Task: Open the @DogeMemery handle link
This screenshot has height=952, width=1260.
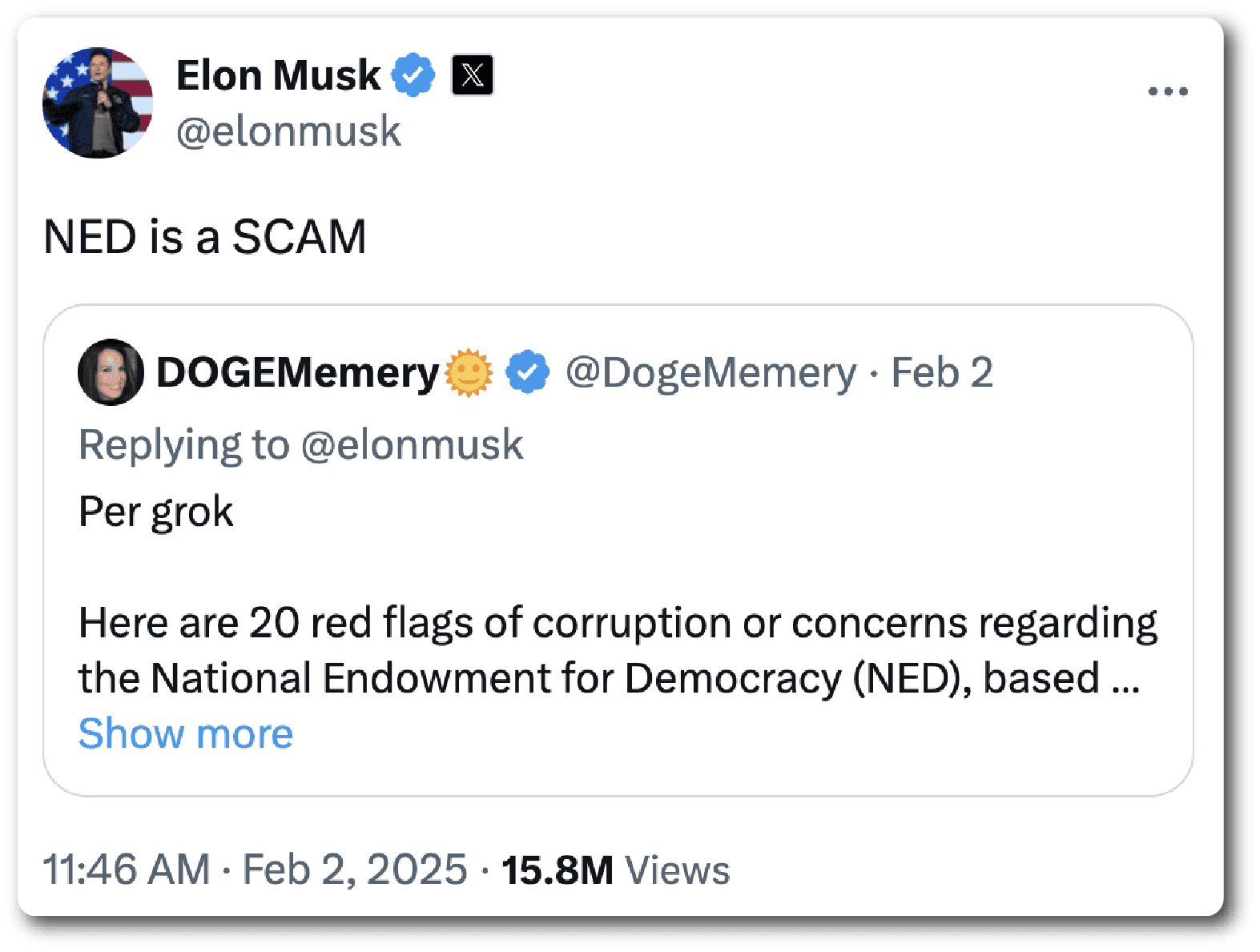Action: 711,372
